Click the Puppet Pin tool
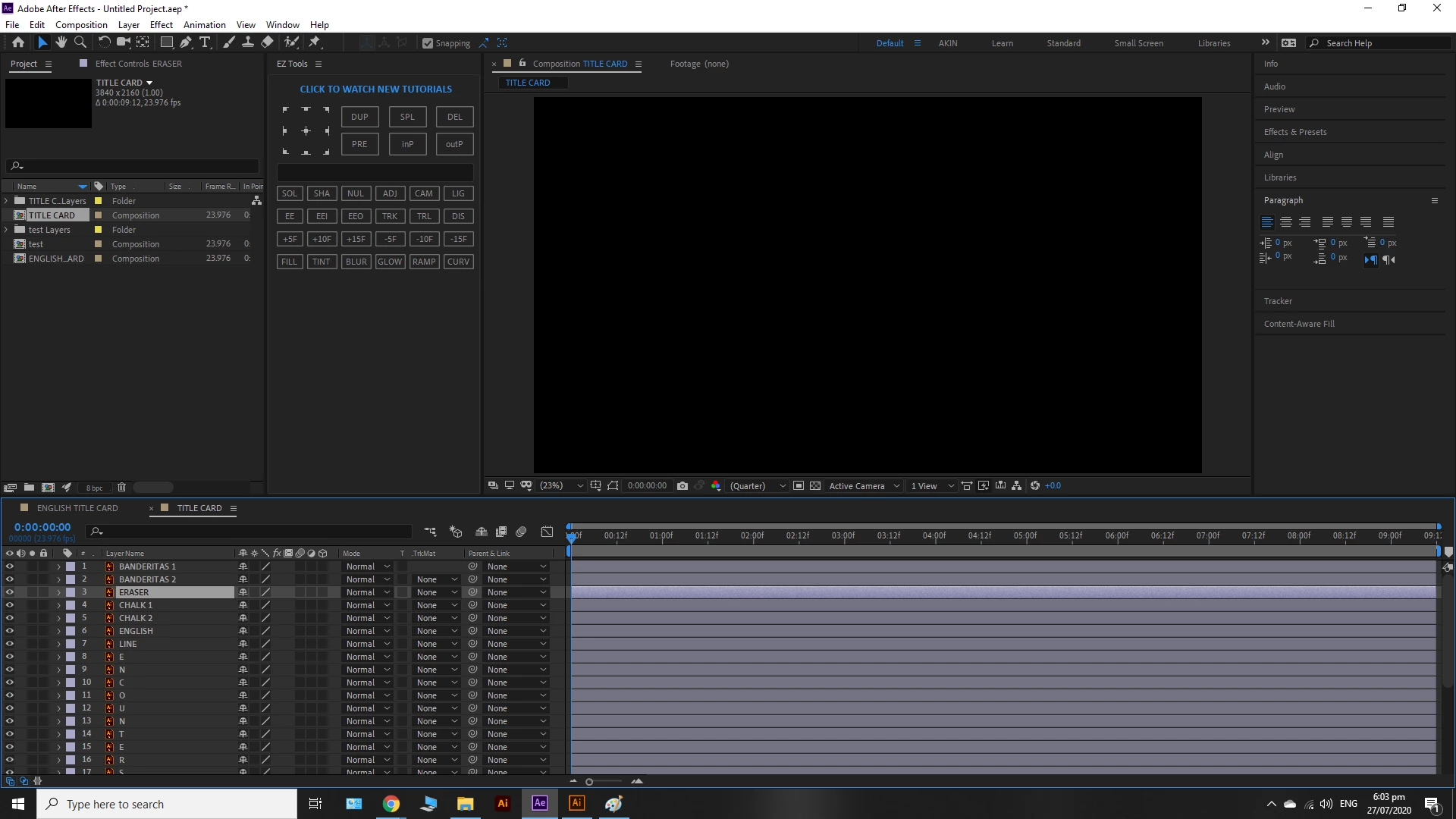The height and width of the screenshot is (819, 1456). coord(315,42)
